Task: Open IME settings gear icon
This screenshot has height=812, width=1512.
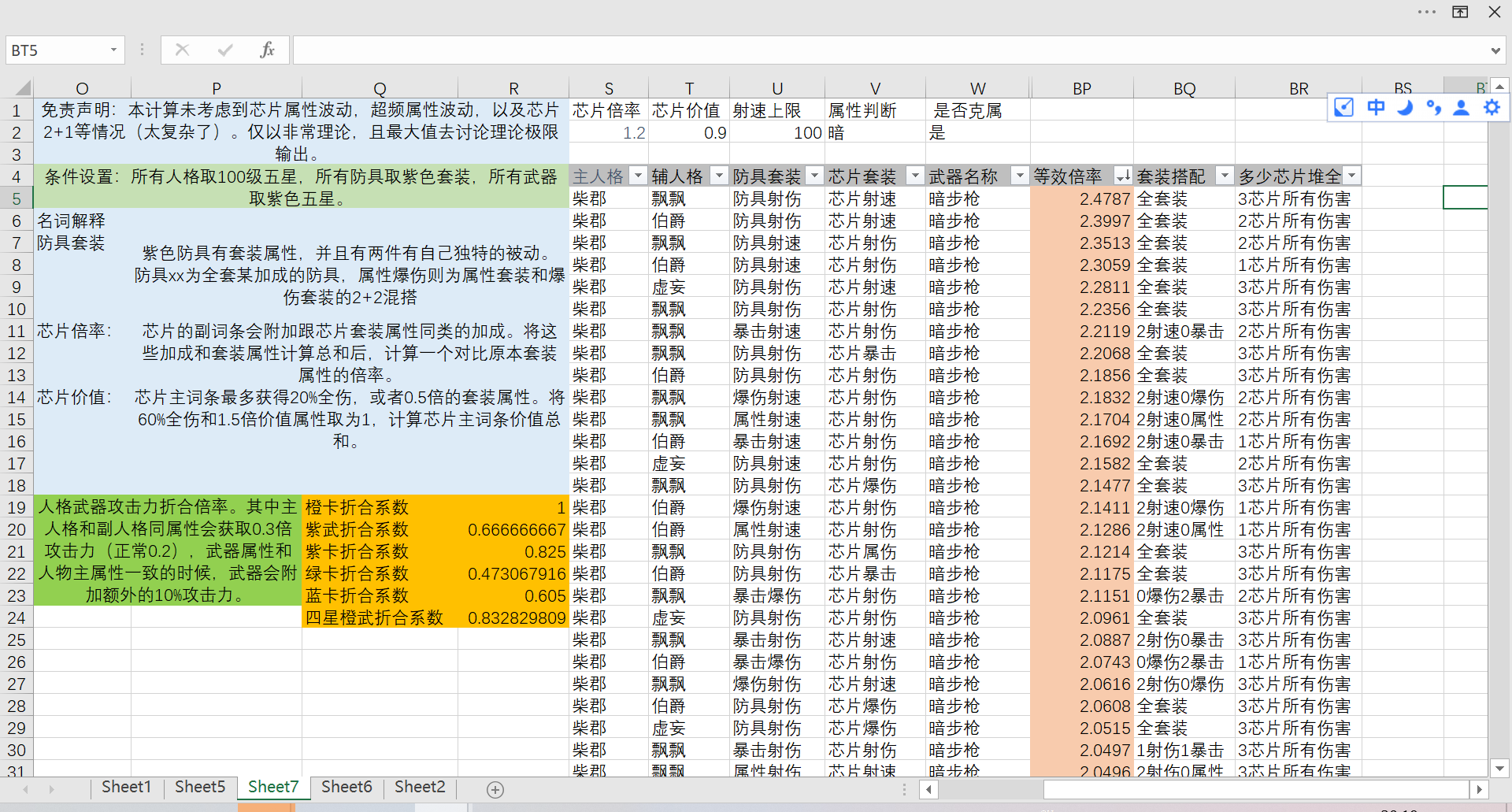Action: tap(1492, 107)
